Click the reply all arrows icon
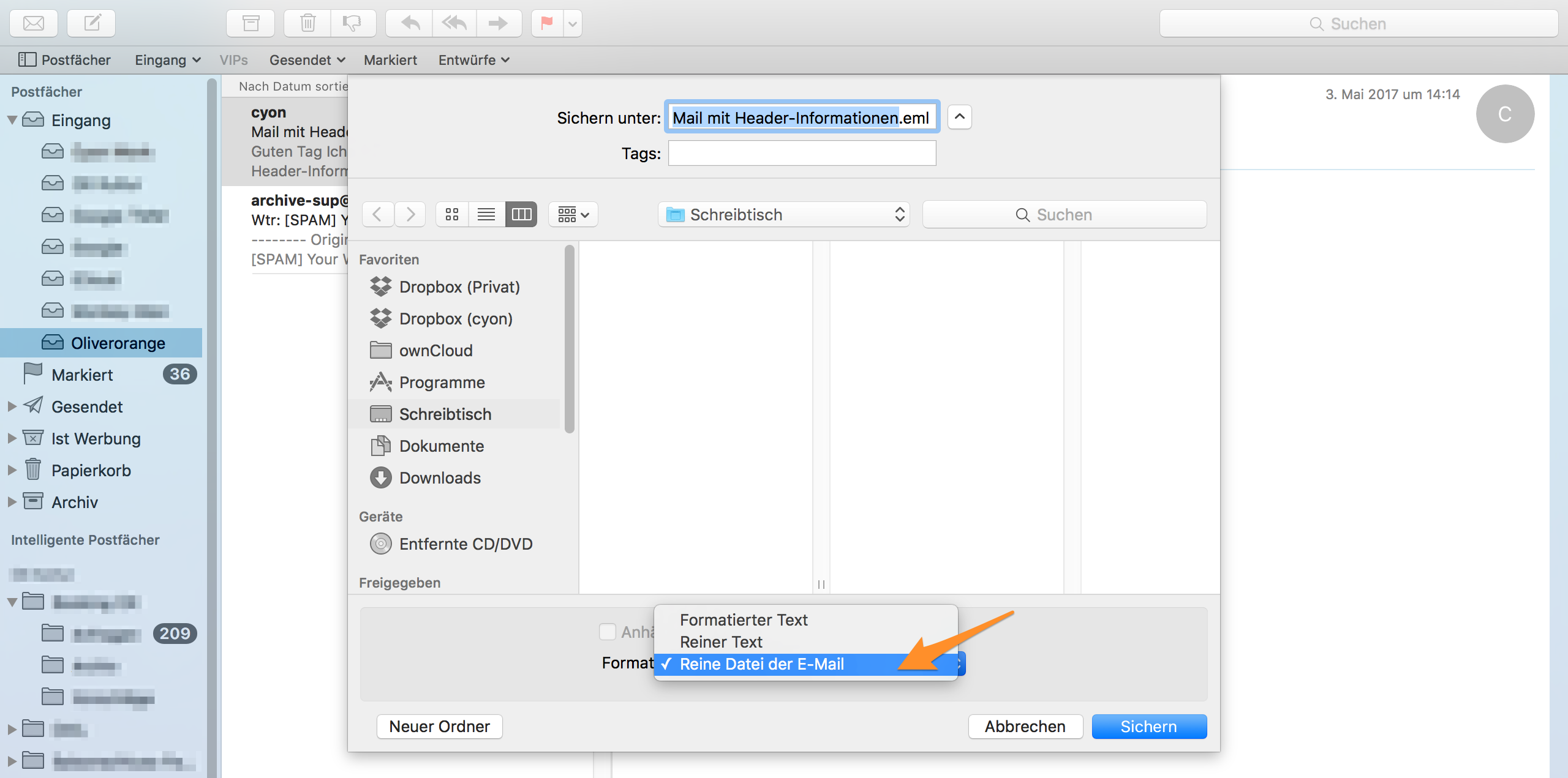Screen dimensions: 1568x778 (454, 23)
